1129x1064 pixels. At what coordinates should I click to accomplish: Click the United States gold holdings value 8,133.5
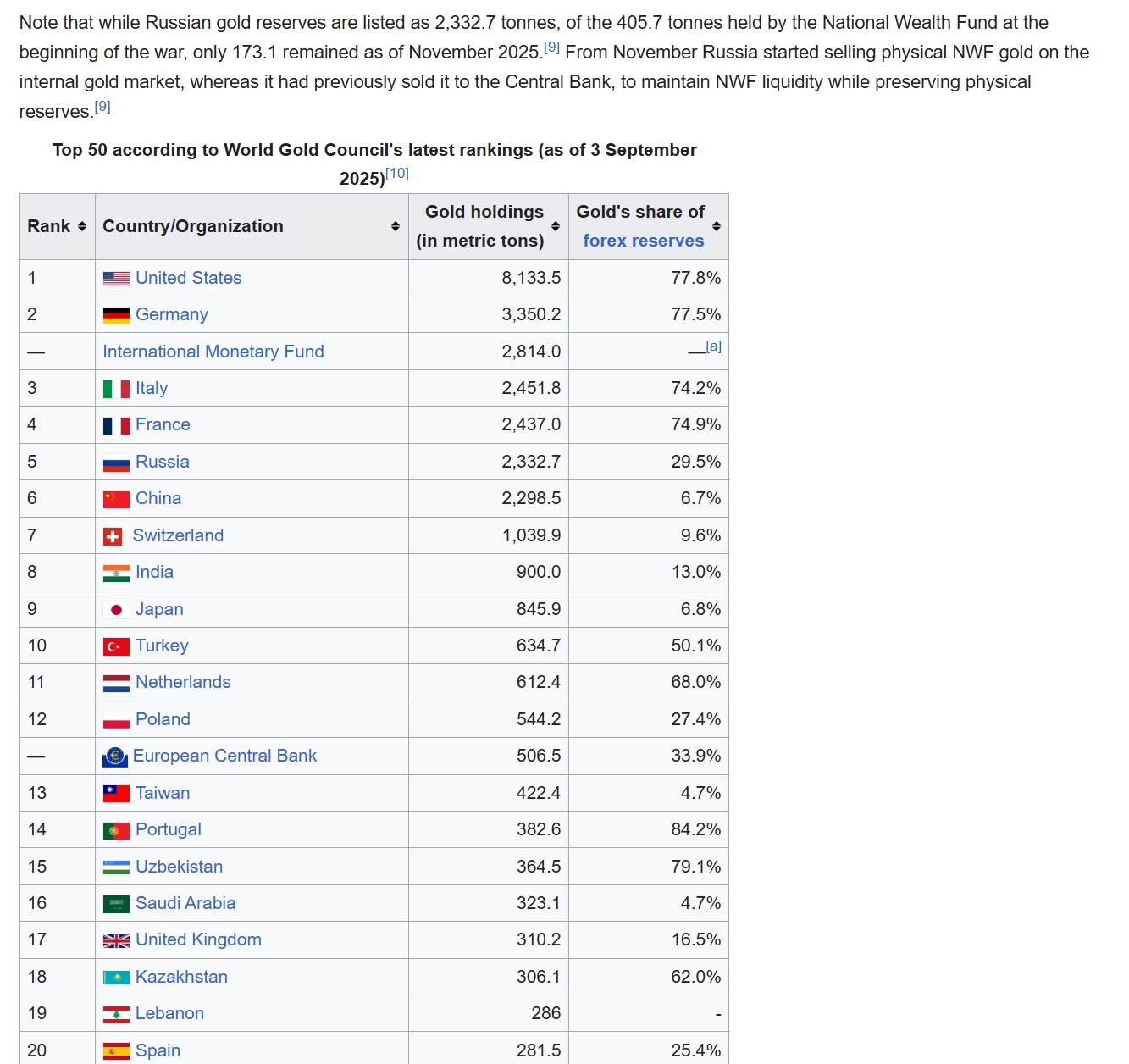tap(531, 278)
